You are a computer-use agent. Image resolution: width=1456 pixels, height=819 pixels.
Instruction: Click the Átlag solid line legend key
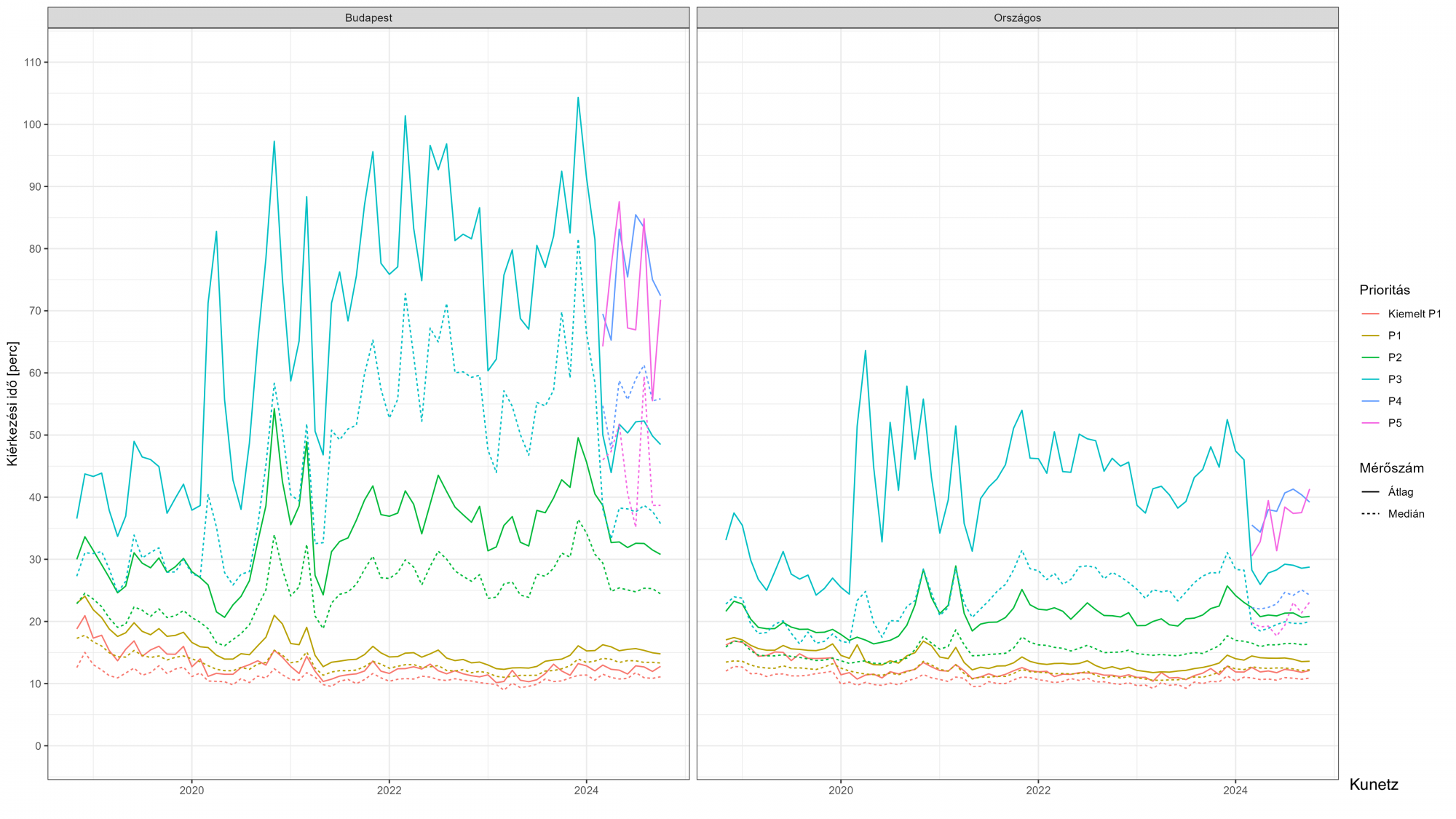coord(1370,492)
